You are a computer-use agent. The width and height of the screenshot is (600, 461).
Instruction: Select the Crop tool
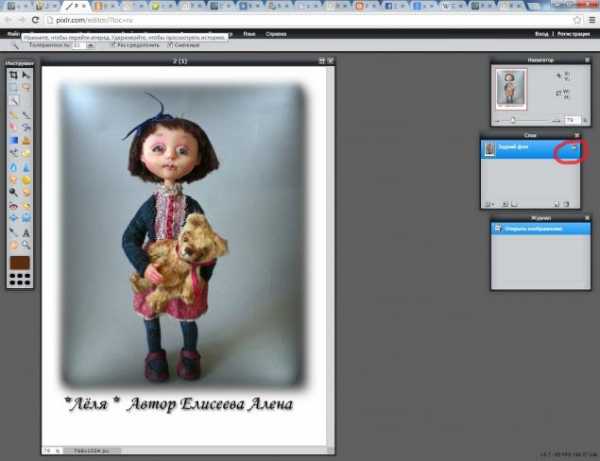pyautogui.click(x=13, y=76)
